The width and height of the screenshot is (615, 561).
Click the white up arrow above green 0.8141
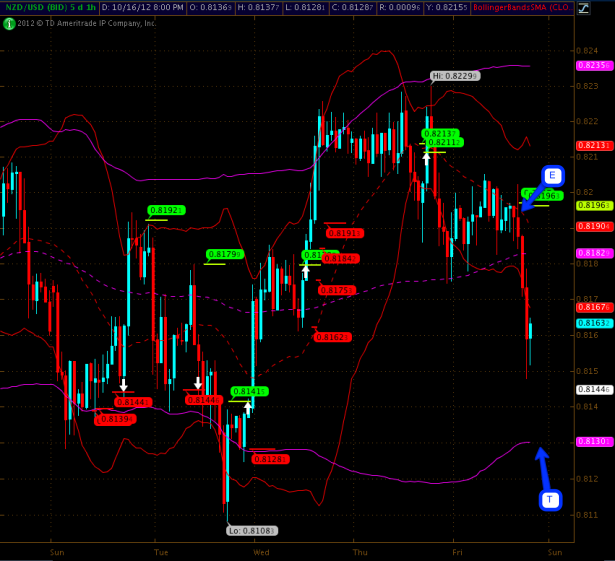pos(247,408)
